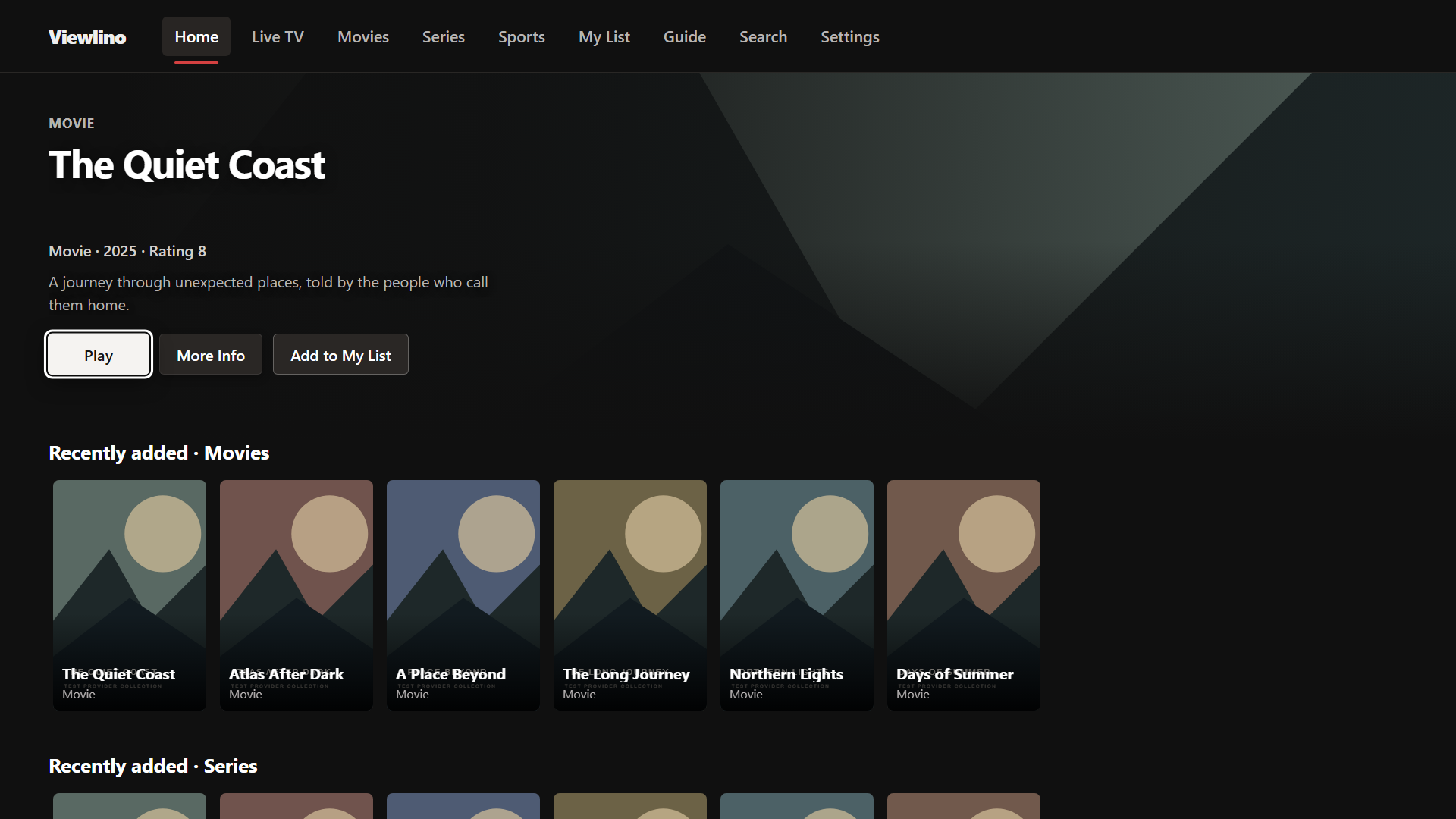Open the TV Guide
The height and width of the screenshot is (819, 1456).
685,36
